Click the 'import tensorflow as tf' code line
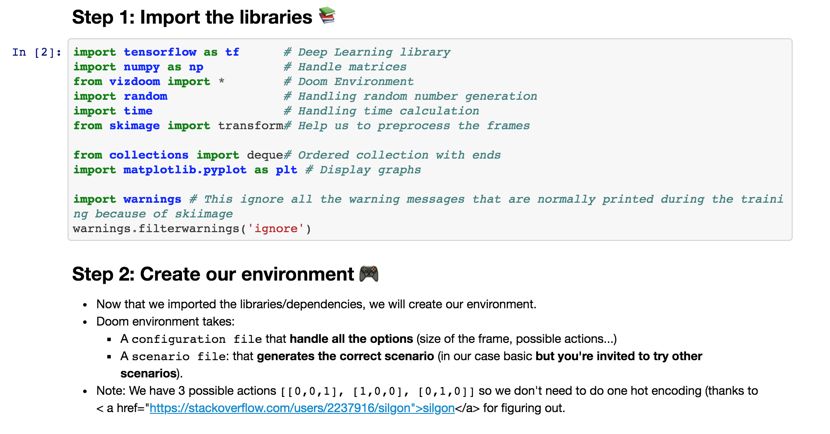Viewport: 830px width, 434px height. [x=156, y=52]
